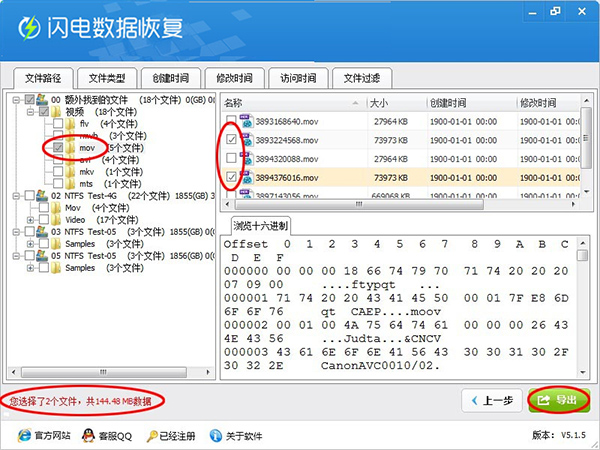600x450 pixels.
Task: Click the hex viewer scroll down arrow
Action: pos(583,372)
